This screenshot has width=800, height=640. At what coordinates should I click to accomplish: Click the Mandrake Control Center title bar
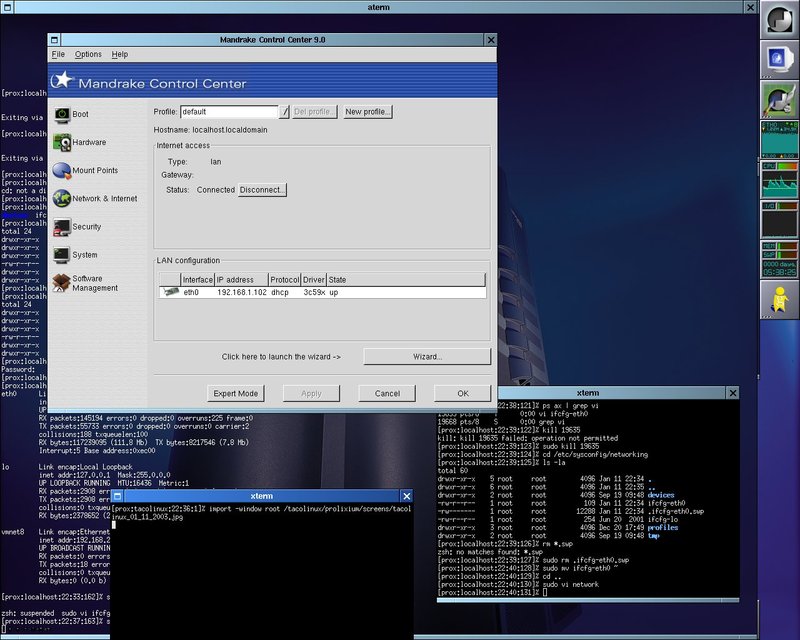(x=272, y=40)
